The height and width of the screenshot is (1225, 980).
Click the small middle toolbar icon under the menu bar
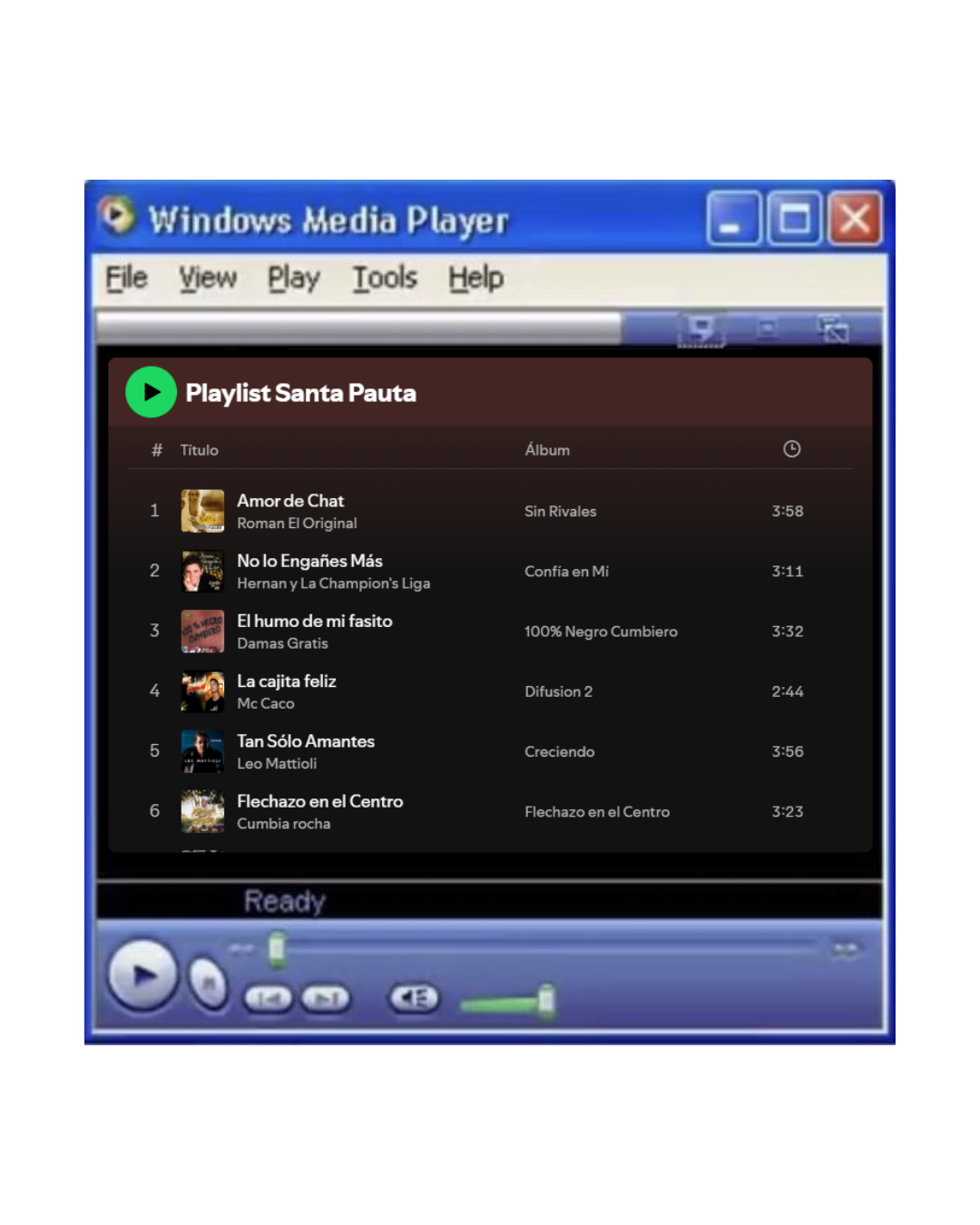(767, 328)
